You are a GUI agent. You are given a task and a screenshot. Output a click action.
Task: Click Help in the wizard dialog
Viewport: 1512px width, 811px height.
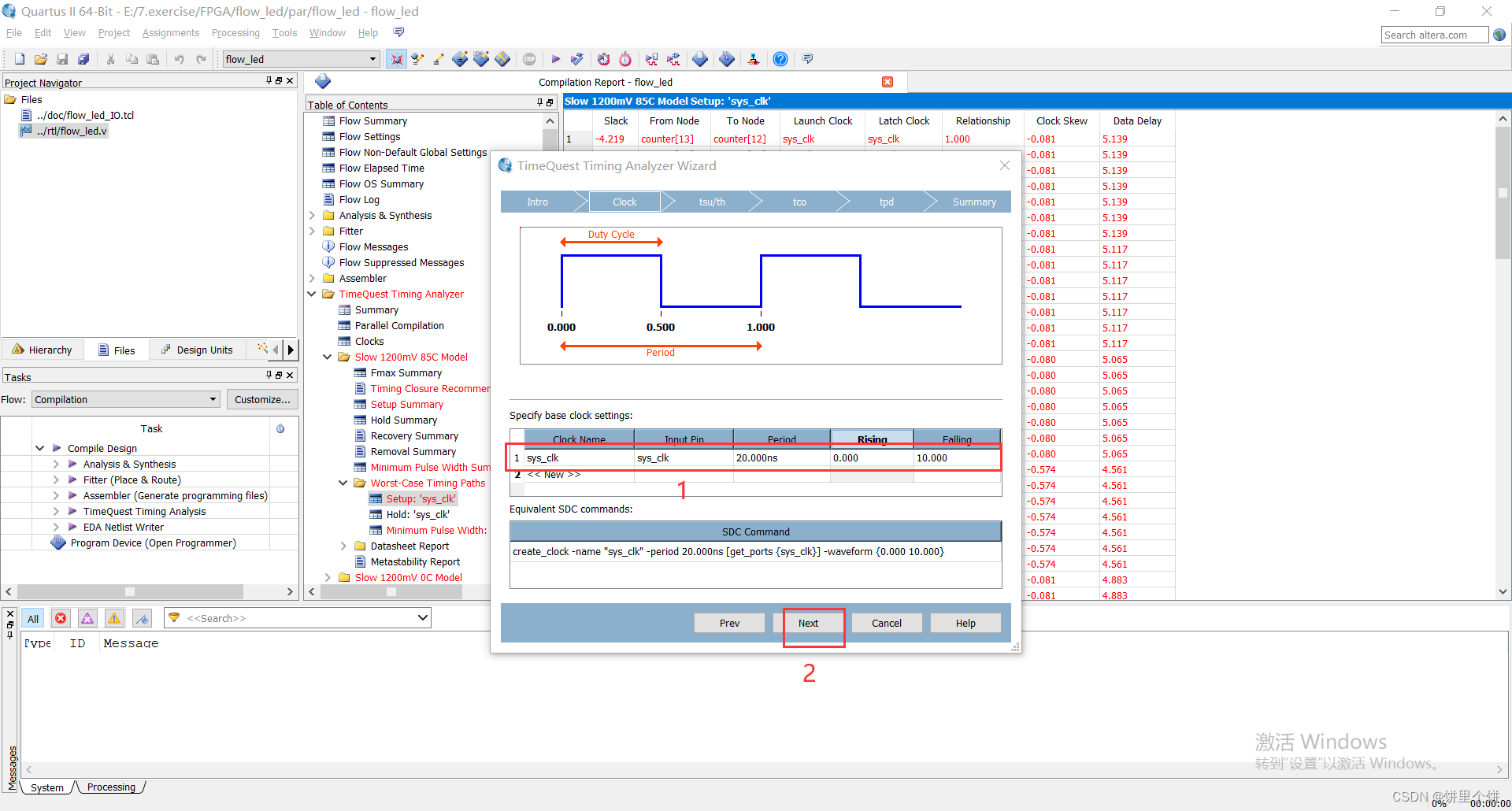[x=965, y=623]
